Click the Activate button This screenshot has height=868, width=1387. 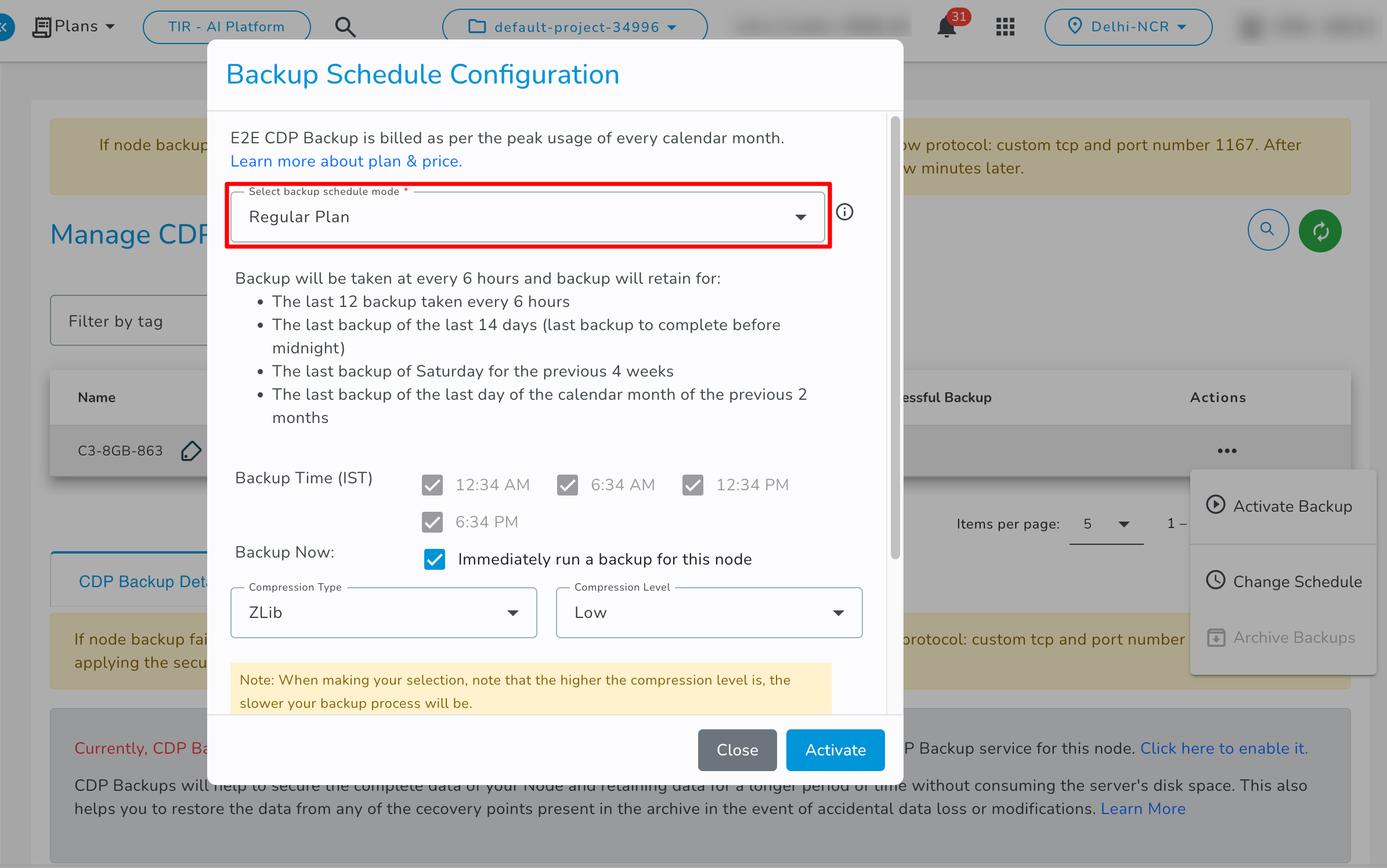[x=835, y=750]
